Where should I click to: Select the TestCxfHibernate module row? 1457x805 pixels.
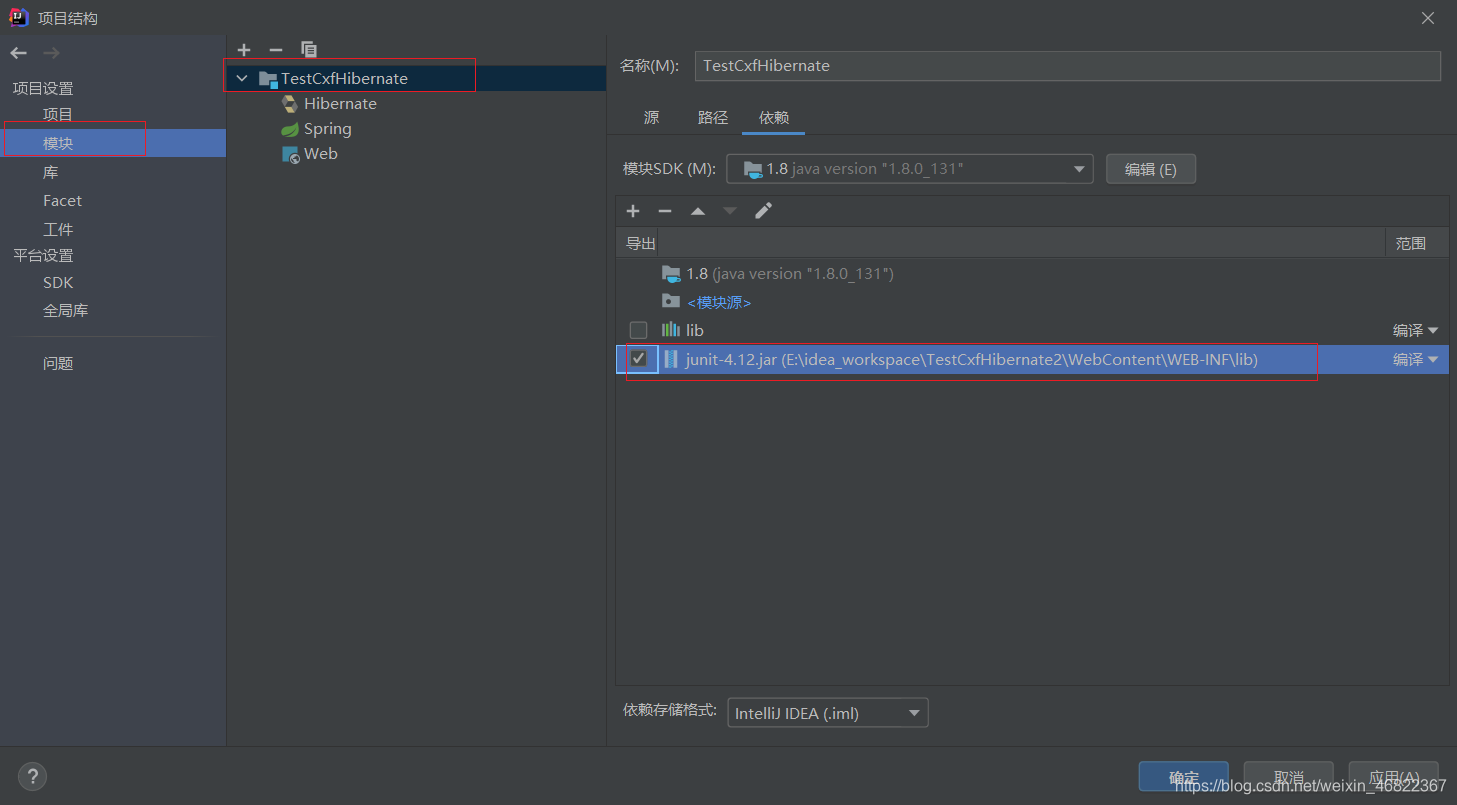416,78
